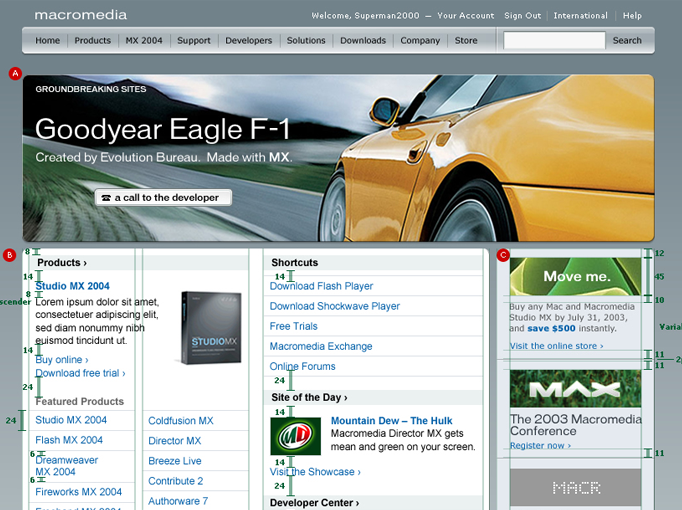Viewport: 682px width, 510px height.
Task: Click the red B annotation marker
Action: pyautogui.click(x=10, y=255)
